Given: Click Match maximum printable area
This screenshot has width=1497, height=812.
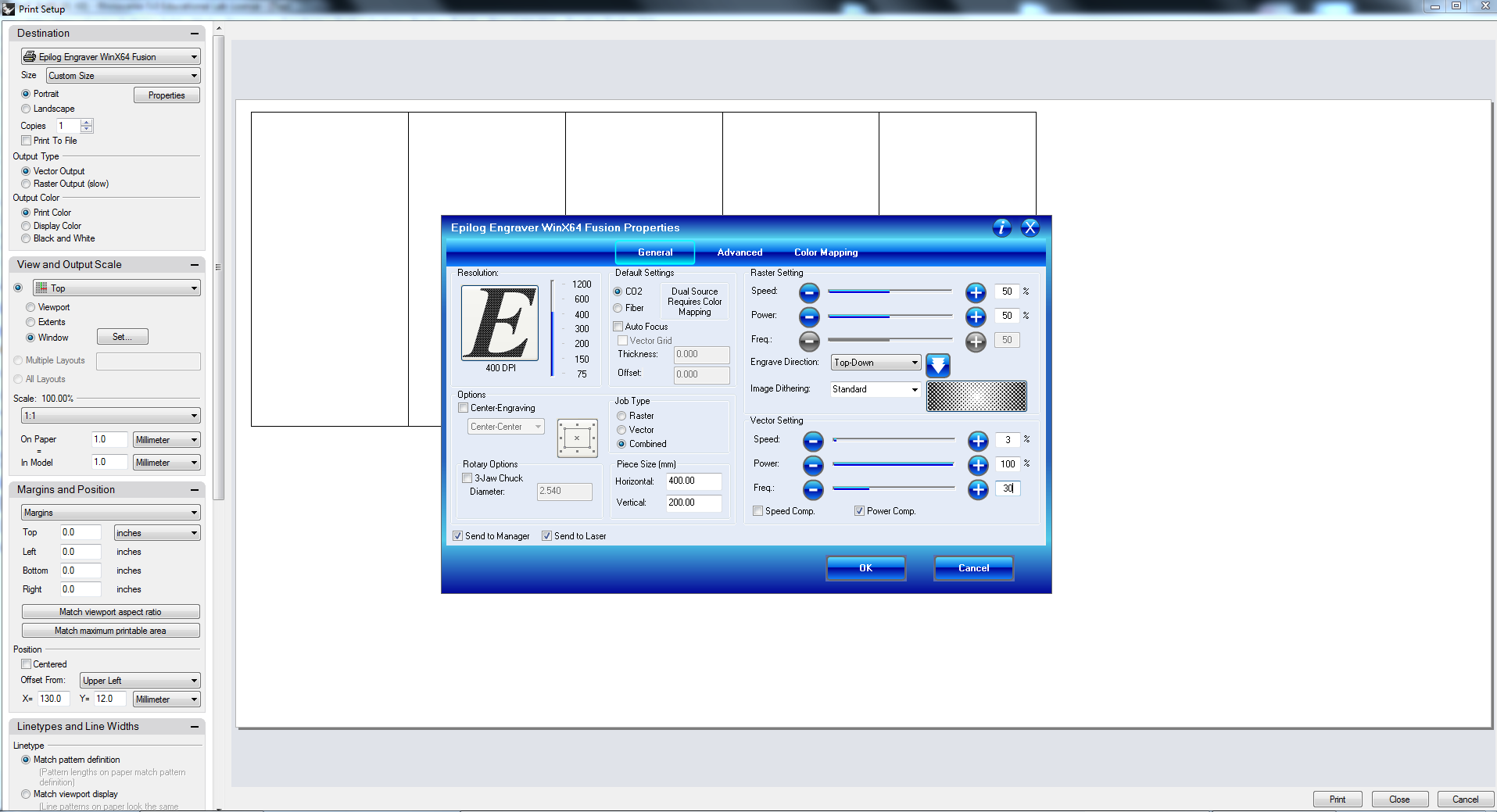Looking at the screenshot, I should 110,631.
